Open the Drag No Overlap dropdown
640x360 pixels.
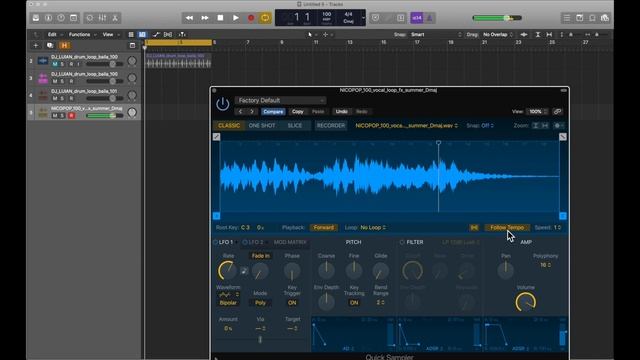498,35
